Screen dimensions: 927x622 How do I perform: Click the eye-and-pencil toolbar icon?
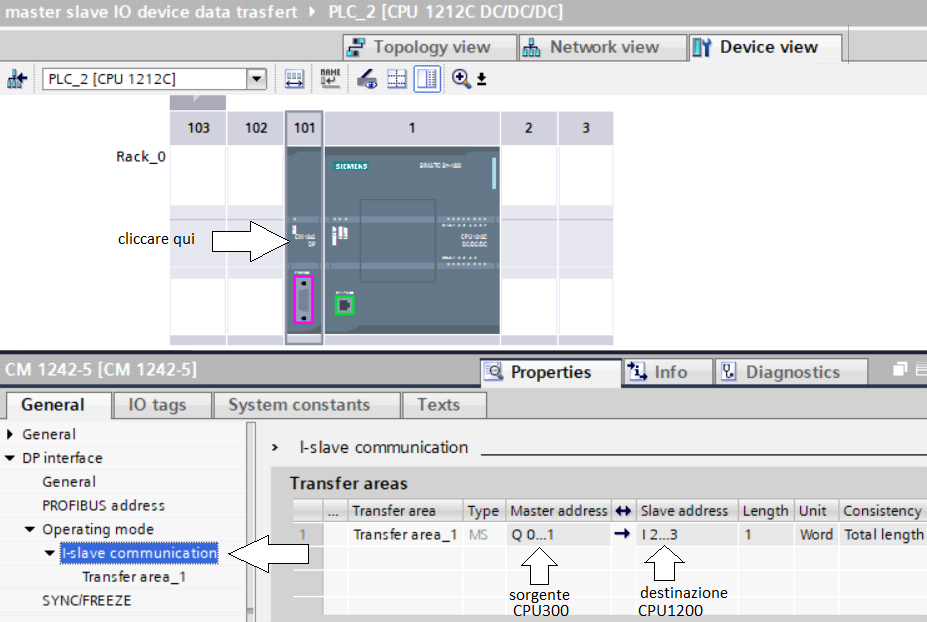tap(367, 79)
